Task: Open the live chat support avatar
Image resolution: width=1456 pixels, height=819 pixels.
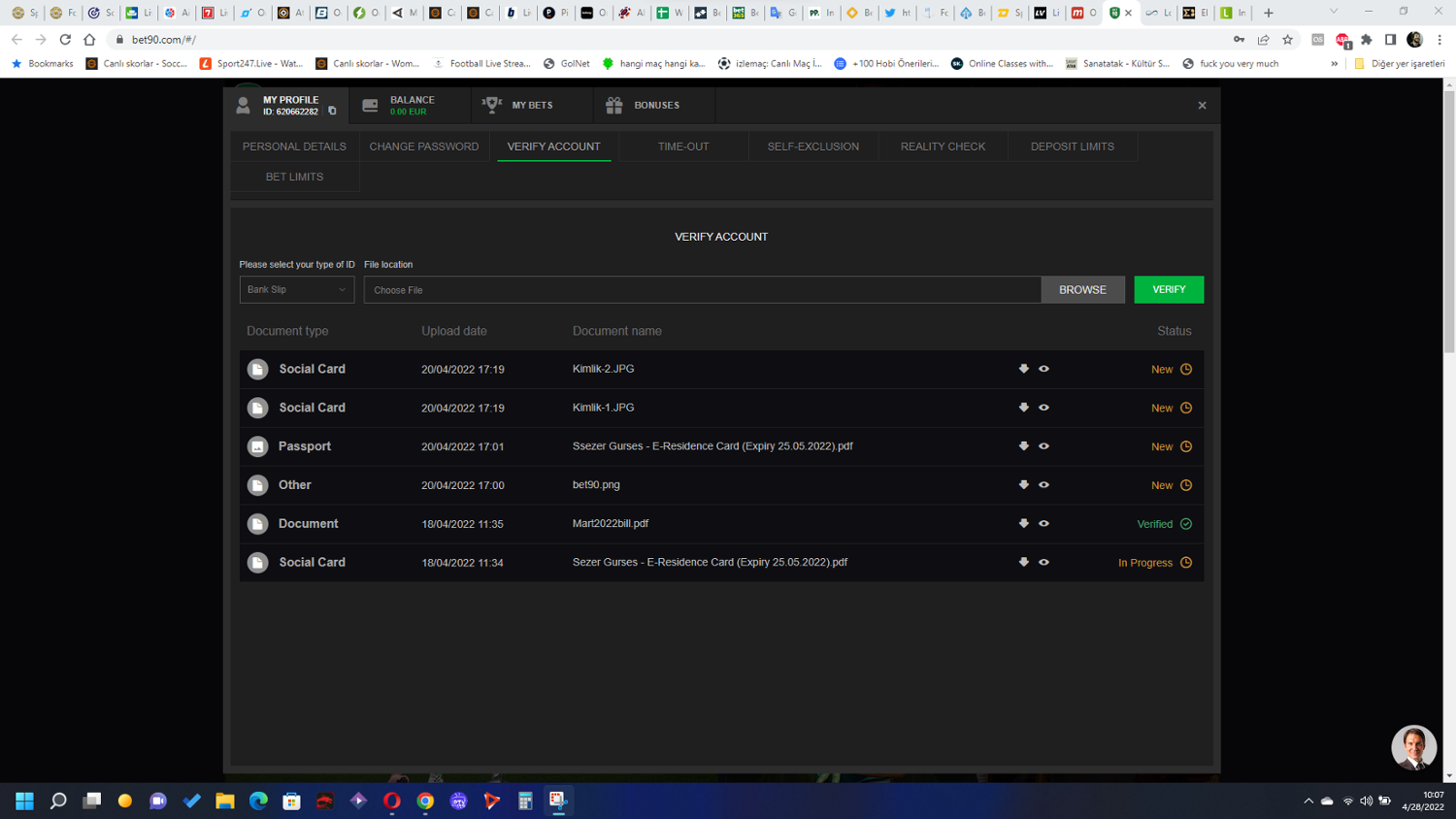Action: pyautogui.click(x=1413, y=747)
